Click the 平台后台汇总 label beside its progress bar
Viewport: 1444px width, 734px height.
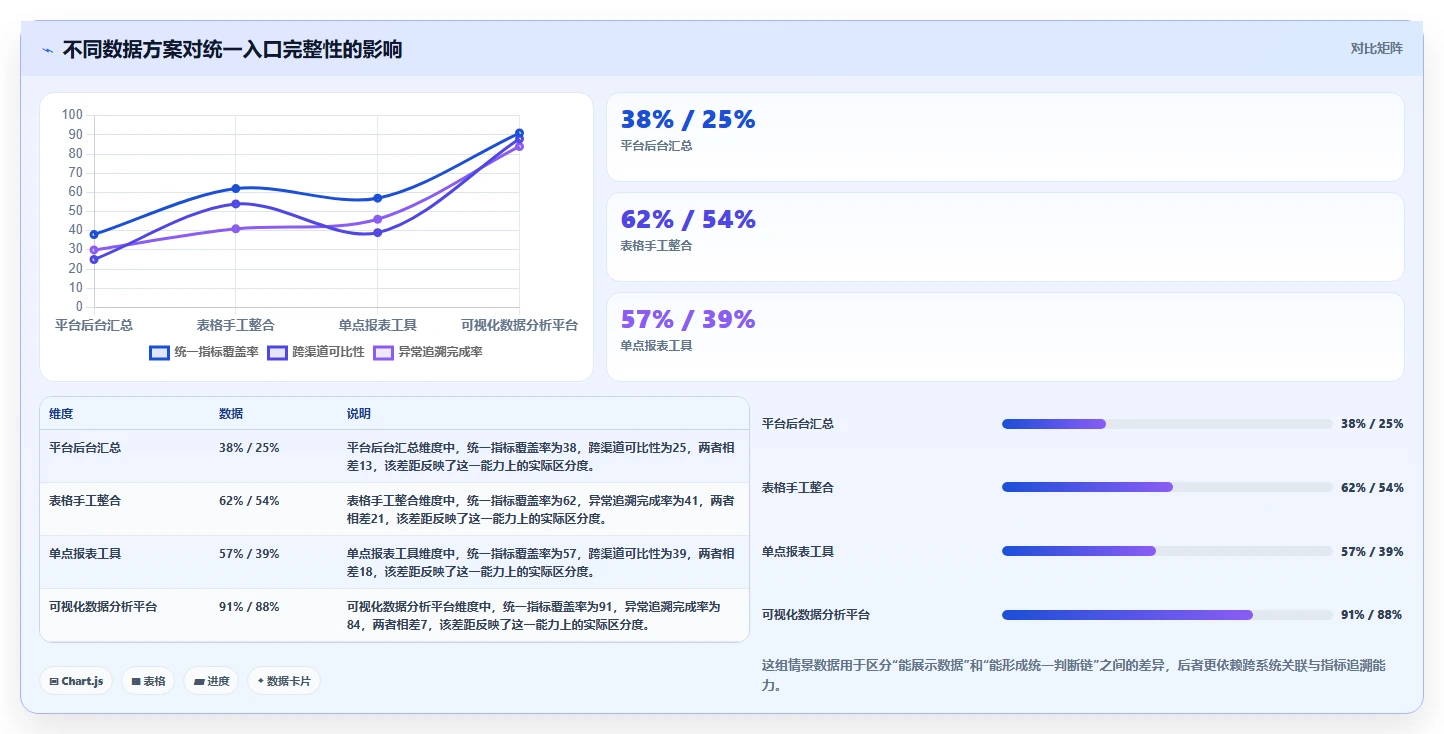coord(798,424)
